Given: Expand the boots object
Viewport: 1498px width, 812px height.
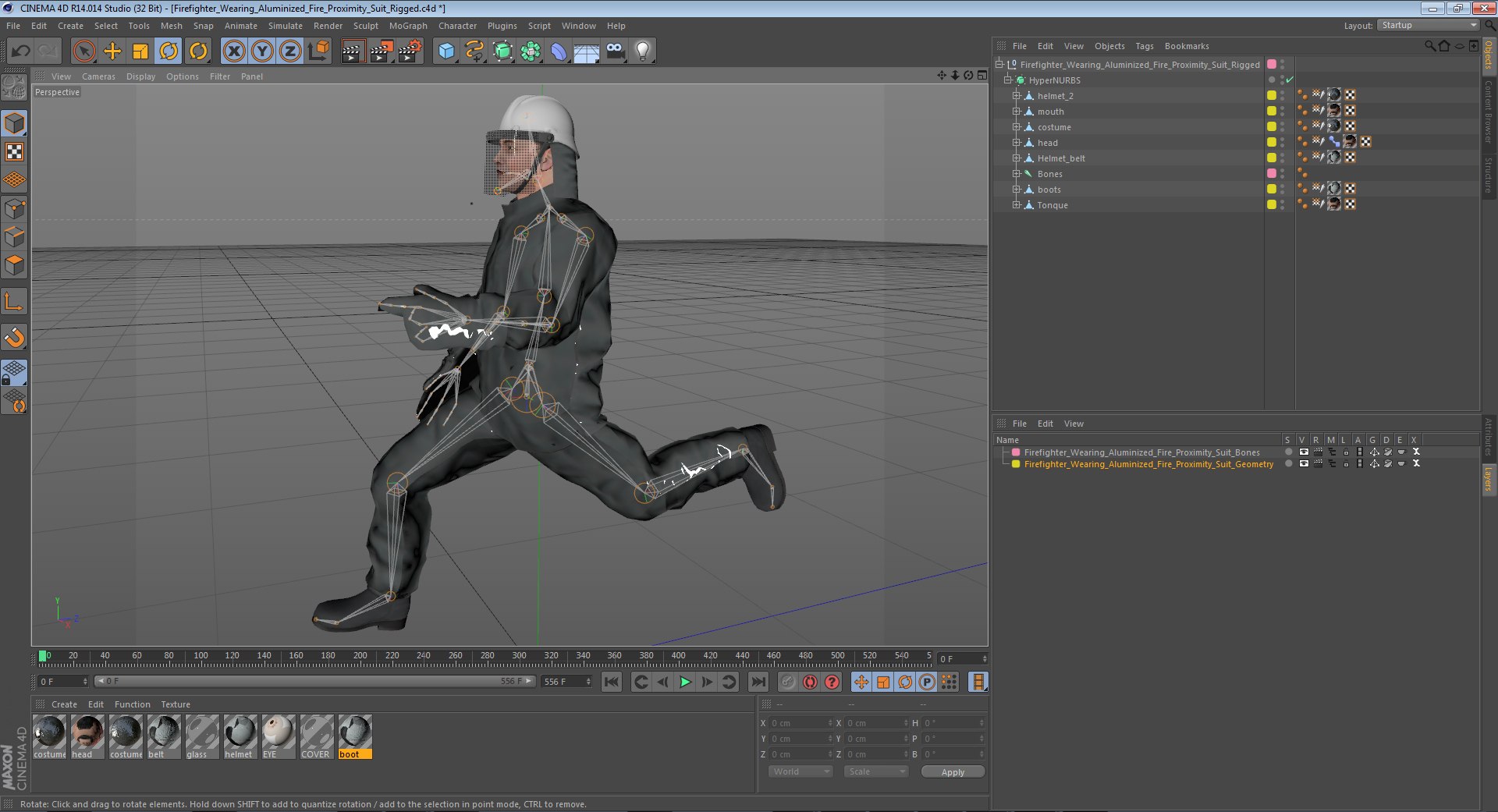Looking at the screenshot, I should (1017, 190).
